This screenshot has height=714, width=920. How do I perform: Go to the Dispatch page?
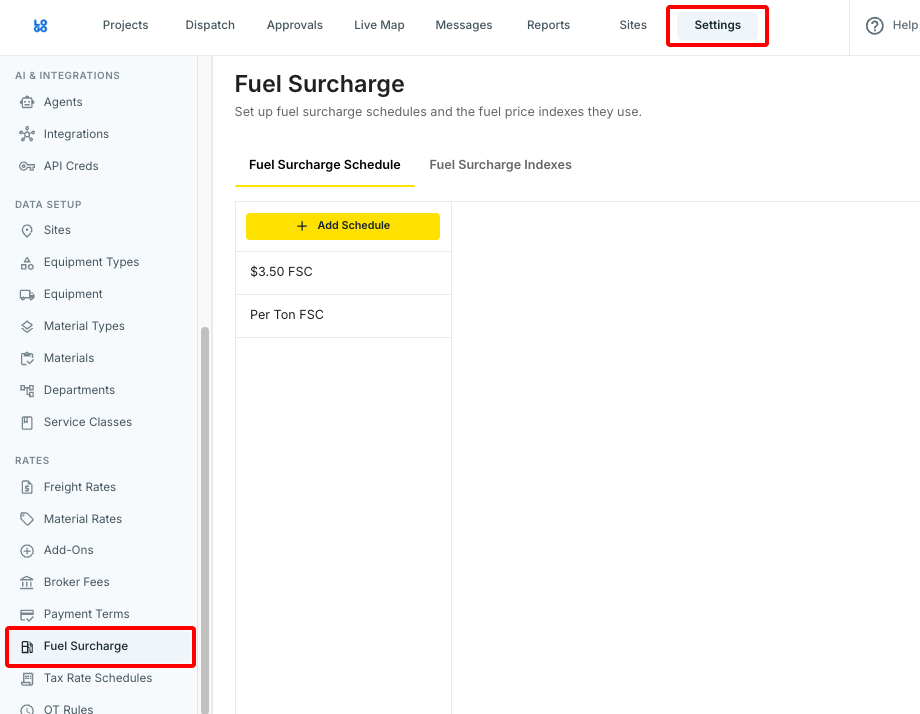[210, 25]
